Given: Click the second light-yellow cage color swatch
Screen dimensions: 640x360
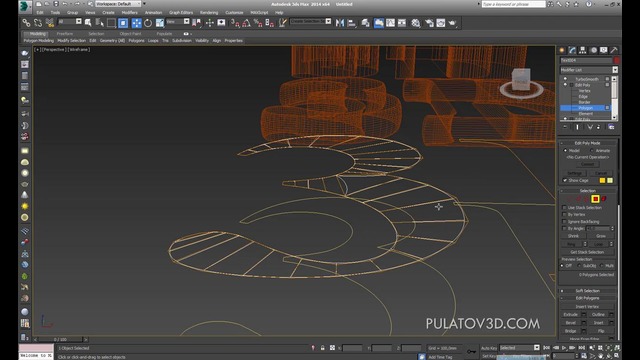Looking at the screenshot, I should (x=610, y=180).
